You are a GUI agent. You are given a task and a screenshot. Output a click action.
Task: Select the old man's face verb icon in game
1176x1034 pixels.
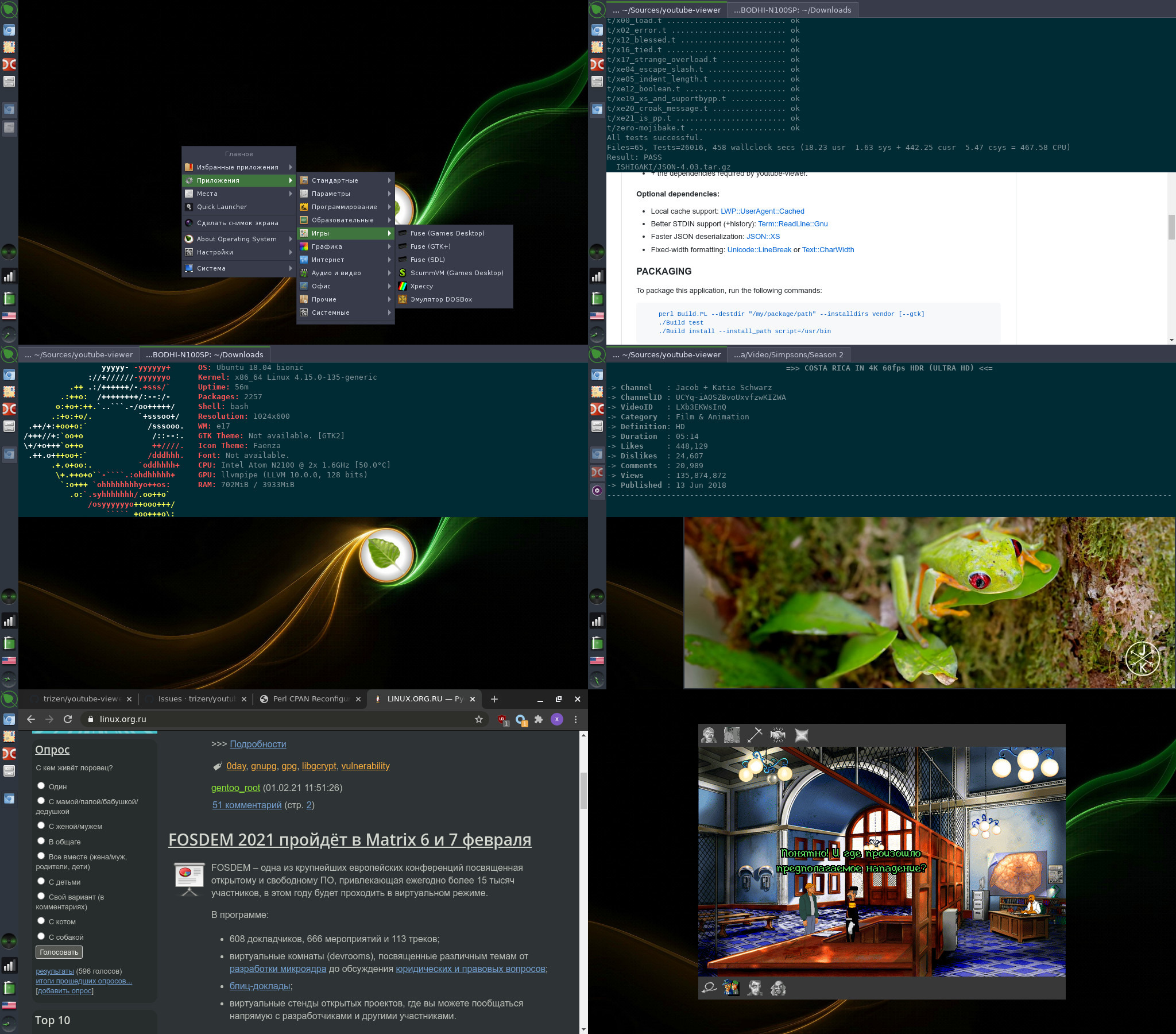[x=709, y=735]
